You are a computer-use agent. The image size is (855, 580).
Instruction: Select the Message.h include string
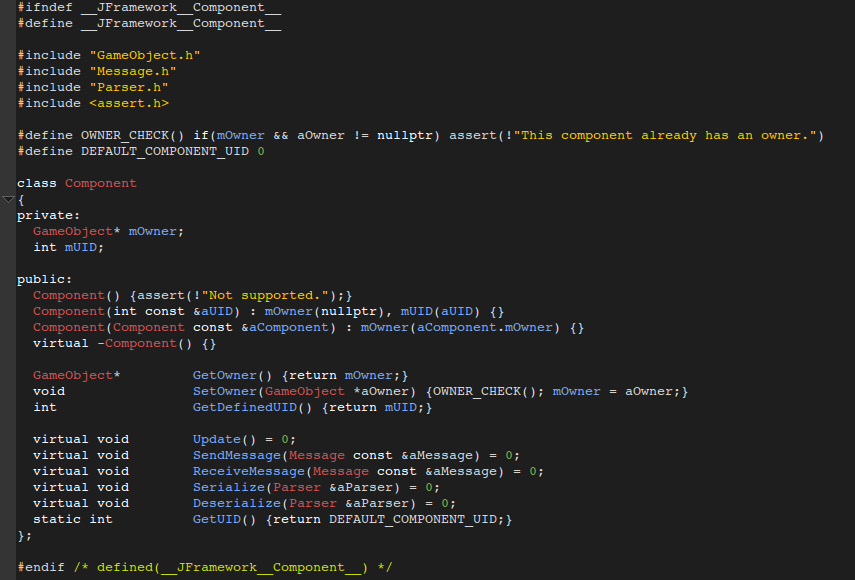click(x=132, y=71)
